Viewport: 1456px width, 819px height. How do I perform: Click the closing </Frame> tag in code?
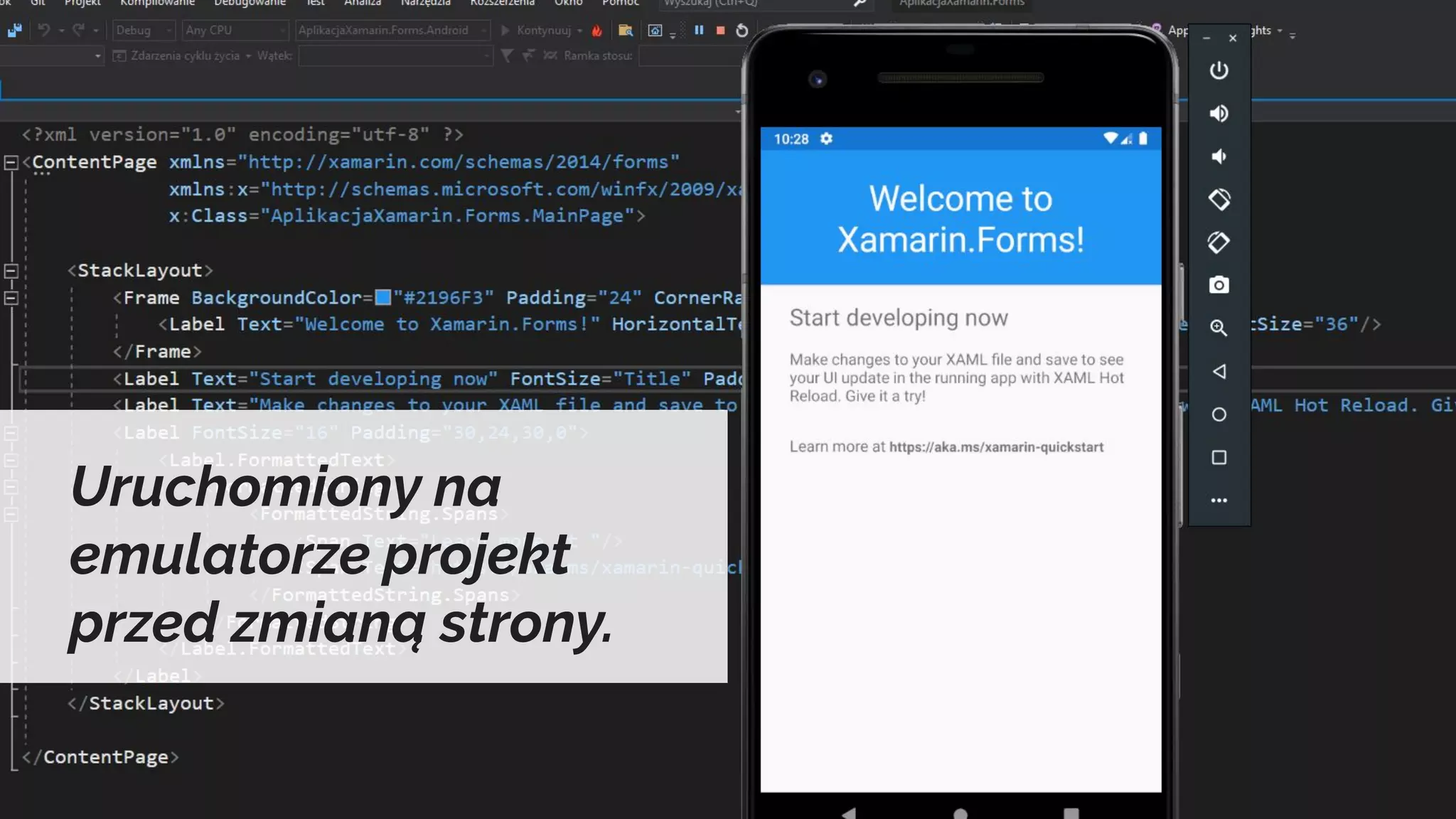157,352
